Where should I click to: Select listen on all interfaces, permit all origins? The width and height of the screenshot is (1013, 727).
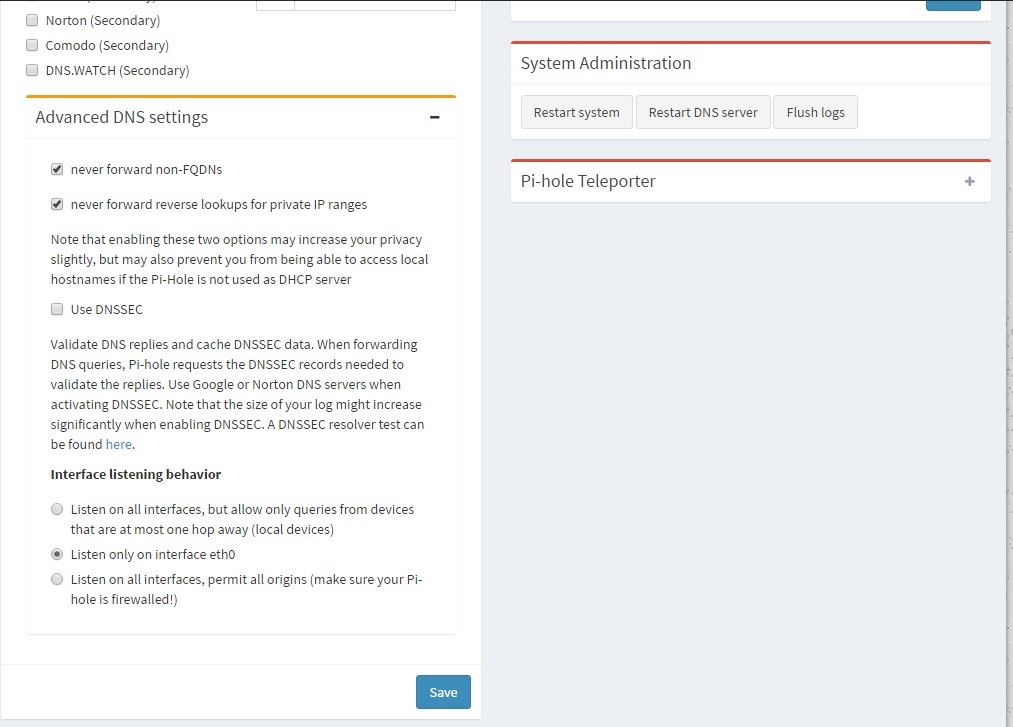(x=57, y=579)
